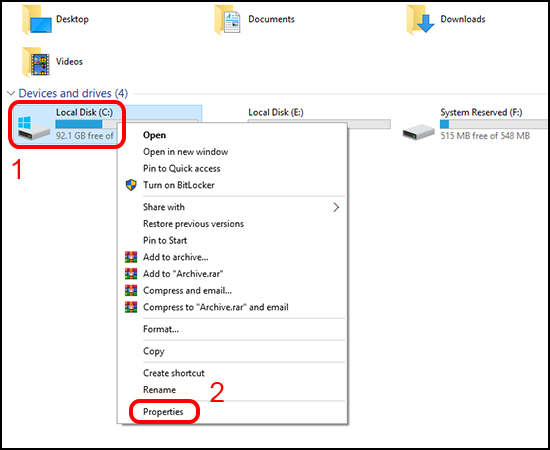Choose Copy from the context menu
This screenshot has height=450, width=550.
(154, 351)
